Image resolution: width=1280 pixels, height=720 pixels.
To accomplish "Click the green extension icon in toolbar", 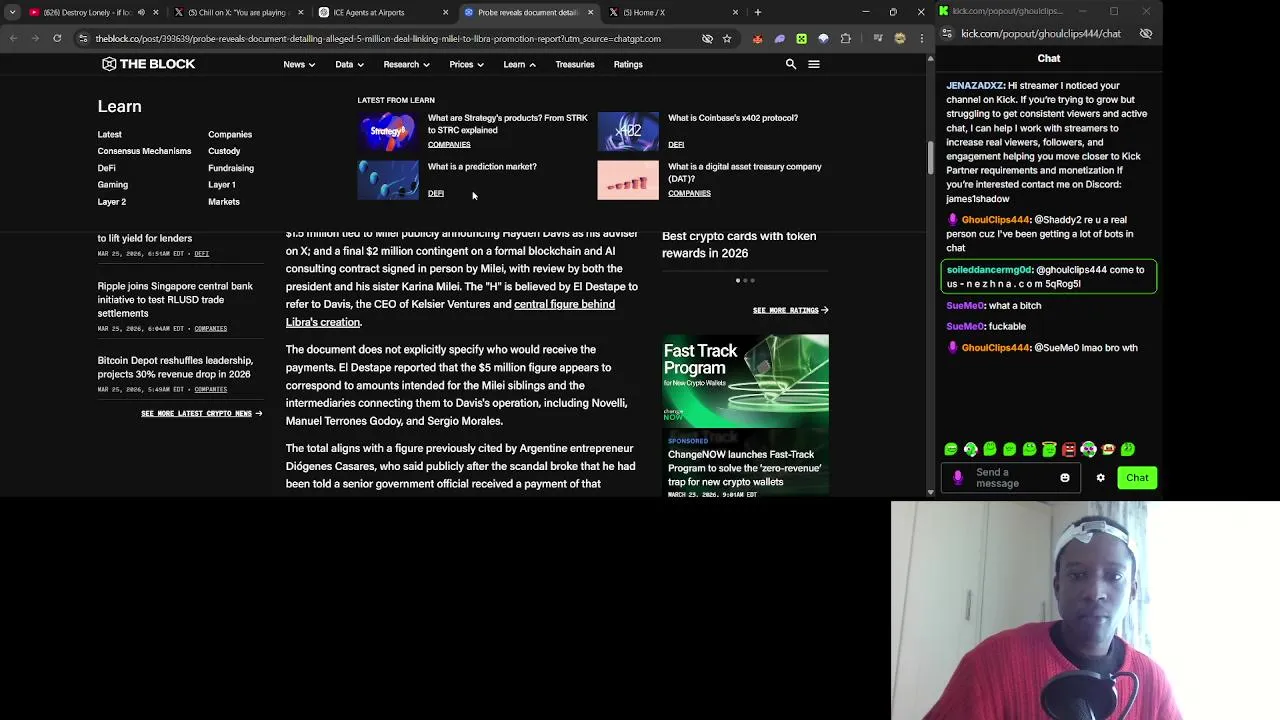I will (x=801, y=38).
